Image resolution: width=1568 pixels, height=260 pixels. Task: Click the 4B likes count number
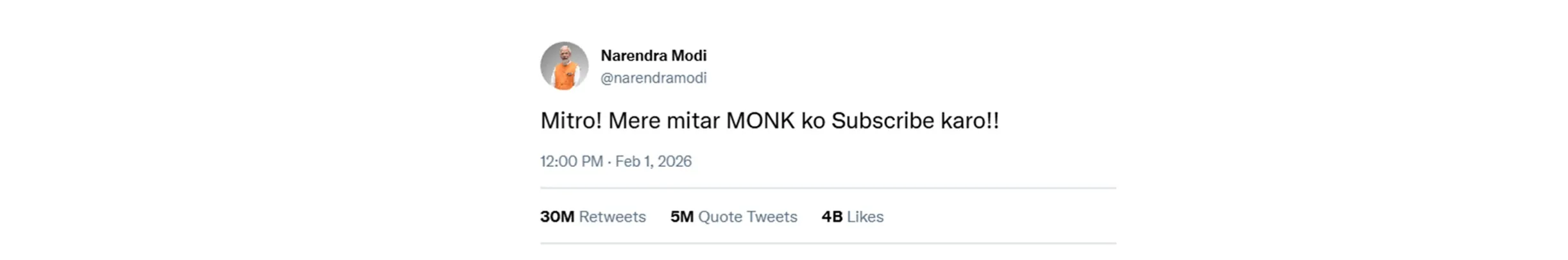(831, 217)
